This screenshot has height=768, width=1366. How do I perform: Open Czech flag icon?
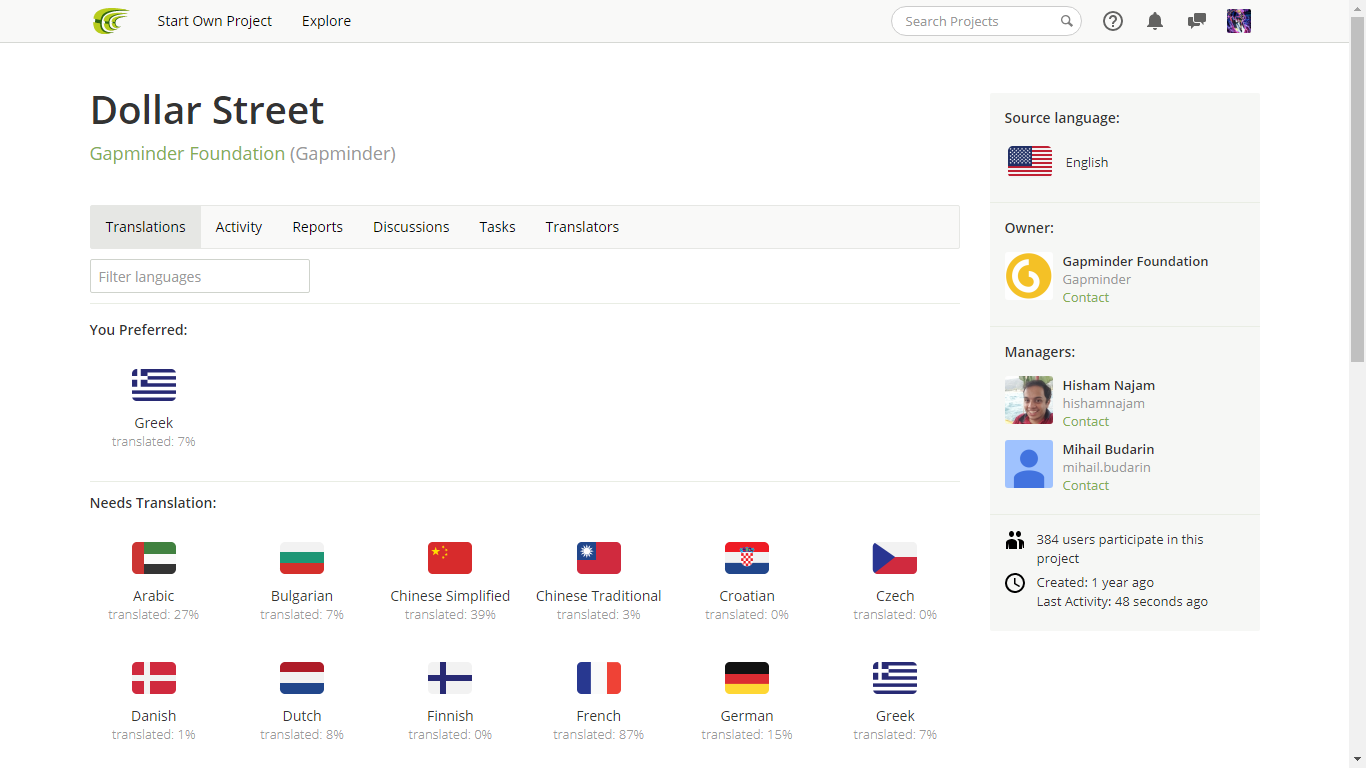coord(895,558)
